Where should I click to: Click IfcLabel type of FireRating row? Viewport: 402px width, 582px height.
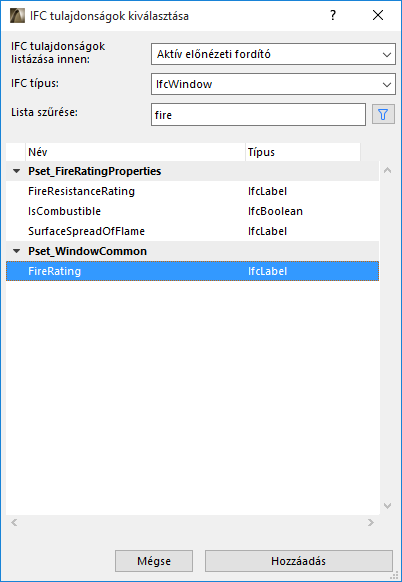[x=267, y=271]
